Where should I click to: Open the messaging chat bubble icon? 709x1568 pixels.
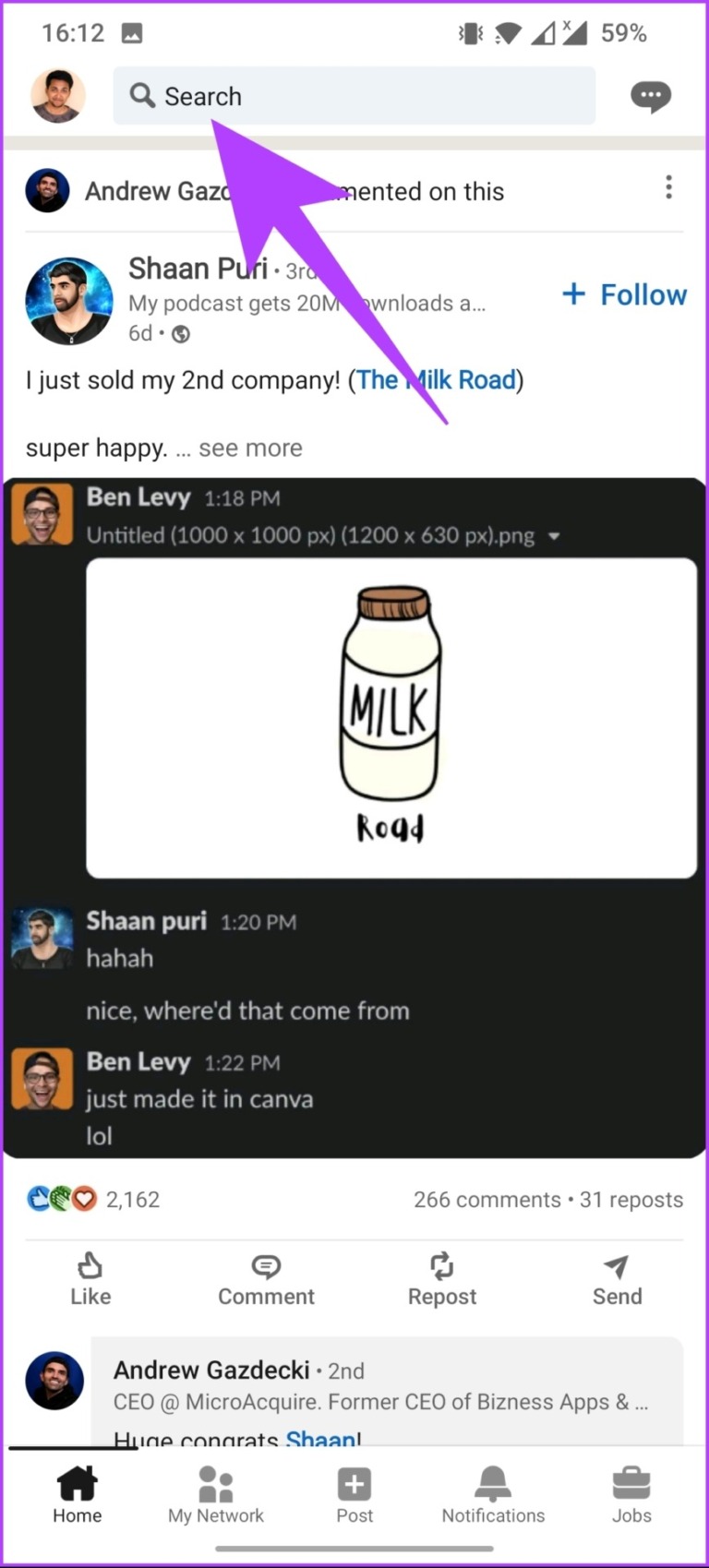650,96
